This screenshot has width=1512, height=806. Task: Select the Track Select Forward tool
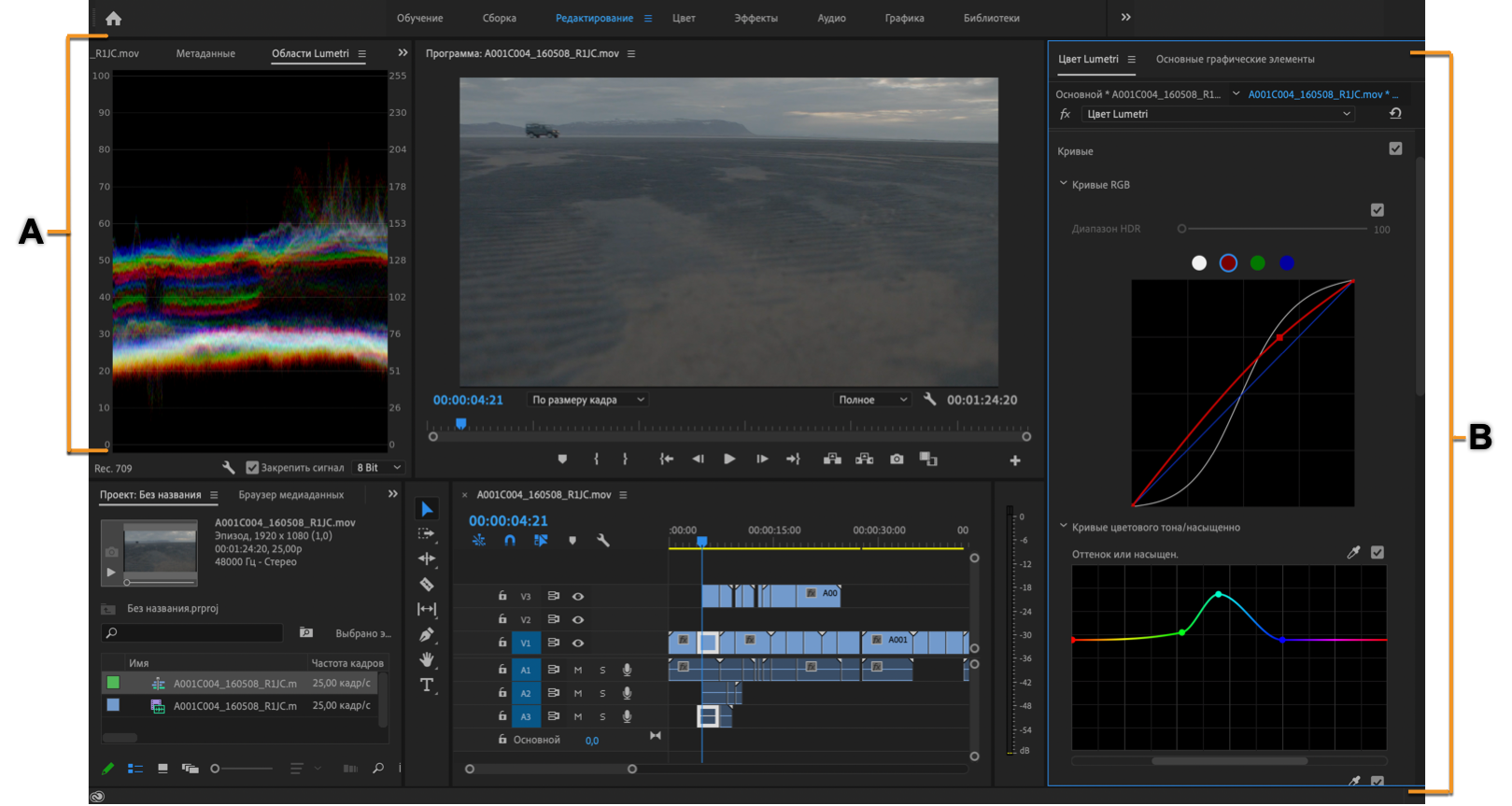427,534
